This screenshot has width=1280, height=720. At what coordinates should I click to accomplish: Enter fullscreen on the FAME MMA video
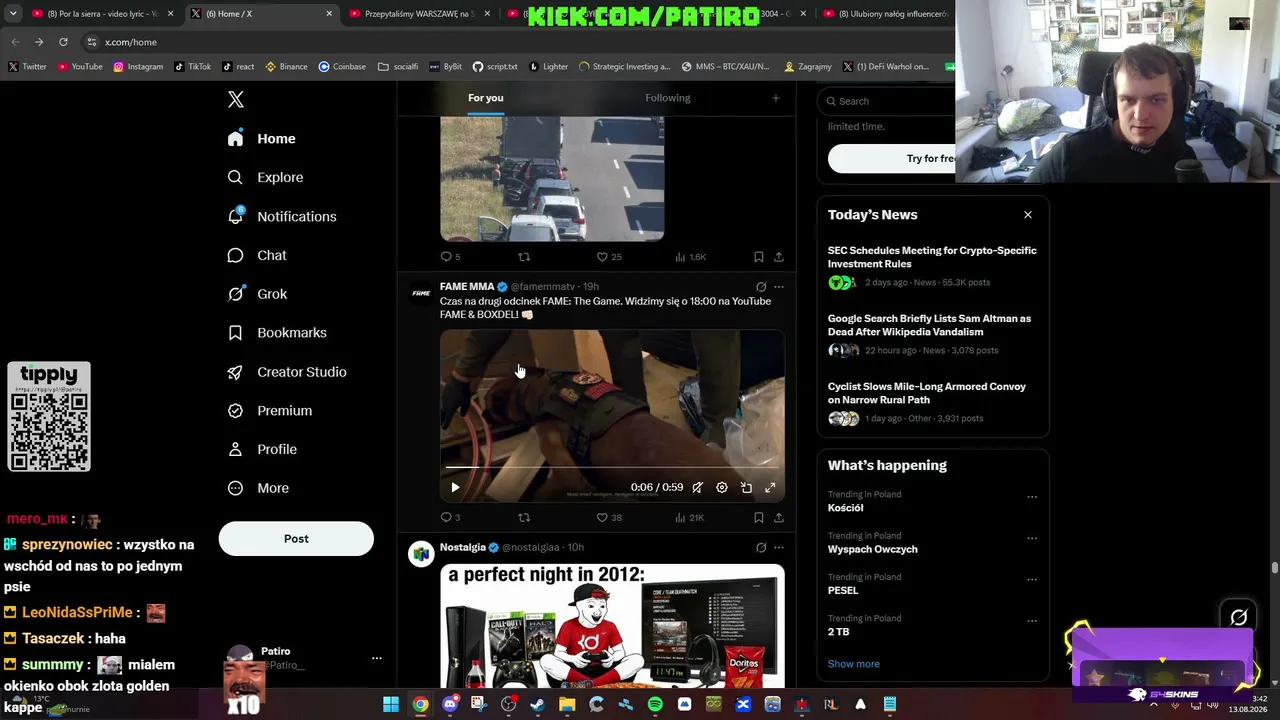pos(770,487)
